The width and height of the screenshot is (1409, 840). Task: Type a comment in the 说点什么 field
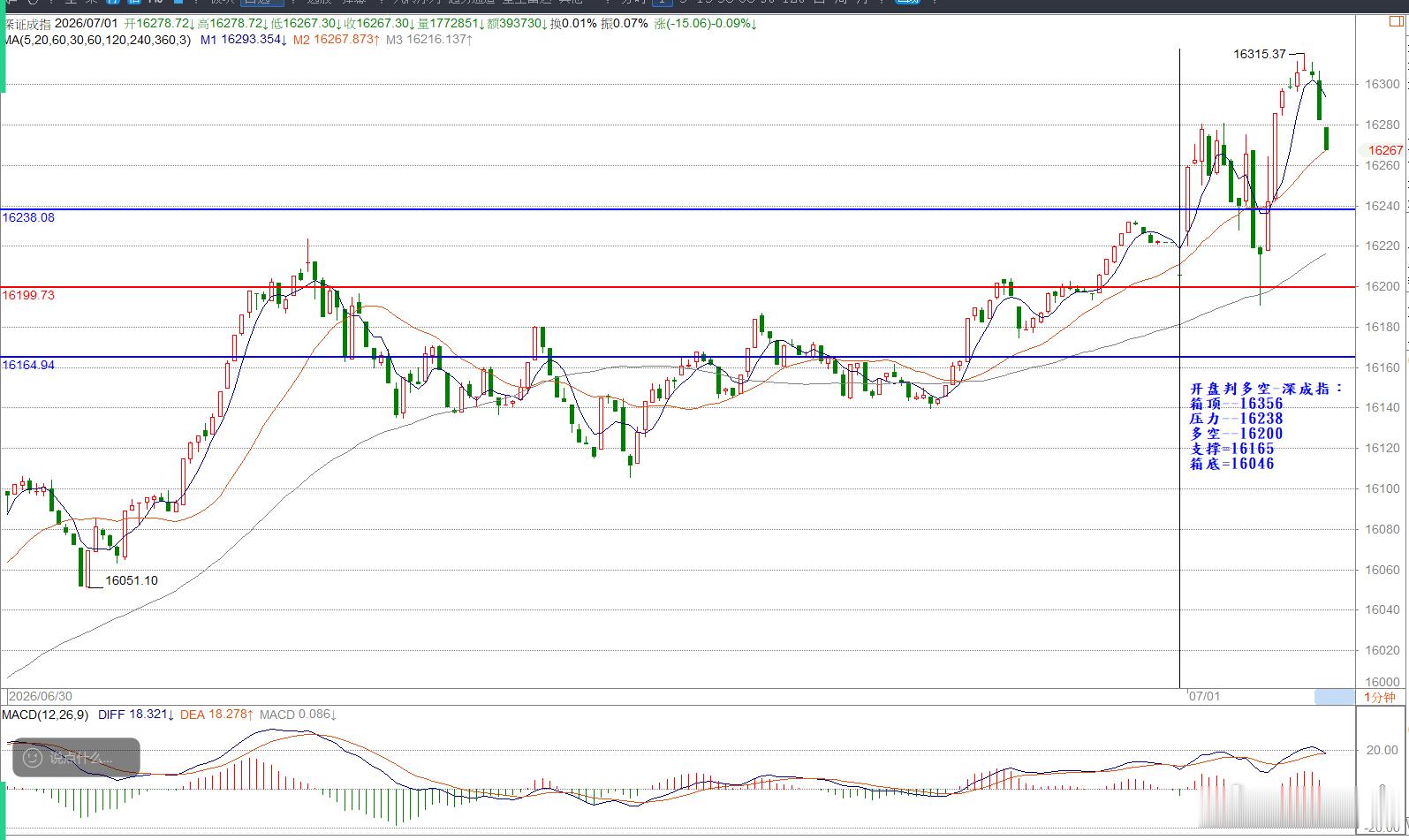pyautogui.click(x=81, y=758)
